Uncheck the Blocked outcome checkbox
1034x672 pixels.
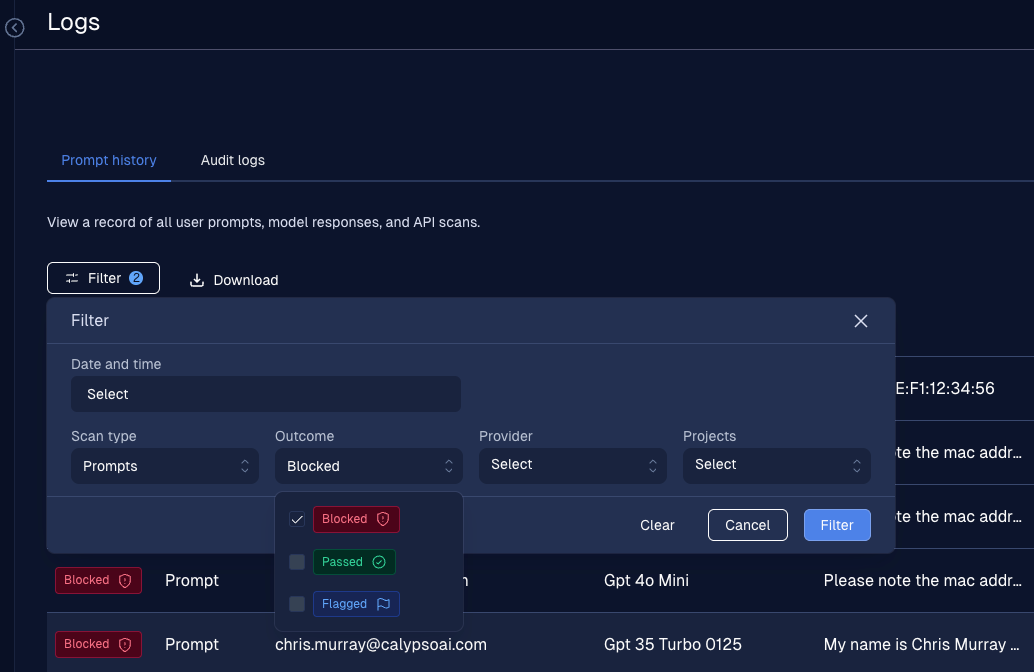coord(297,519)
